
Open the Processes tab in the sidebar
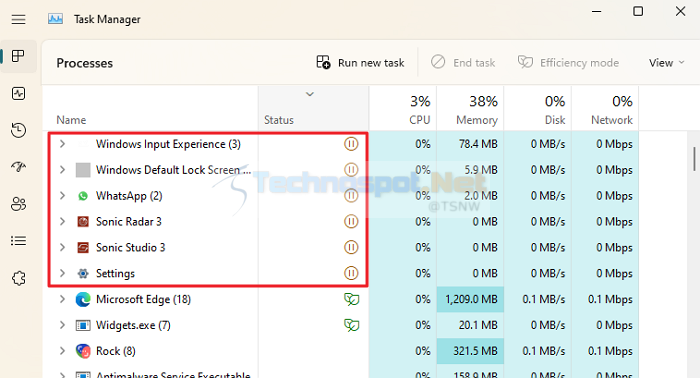click(x=18, y=56)
